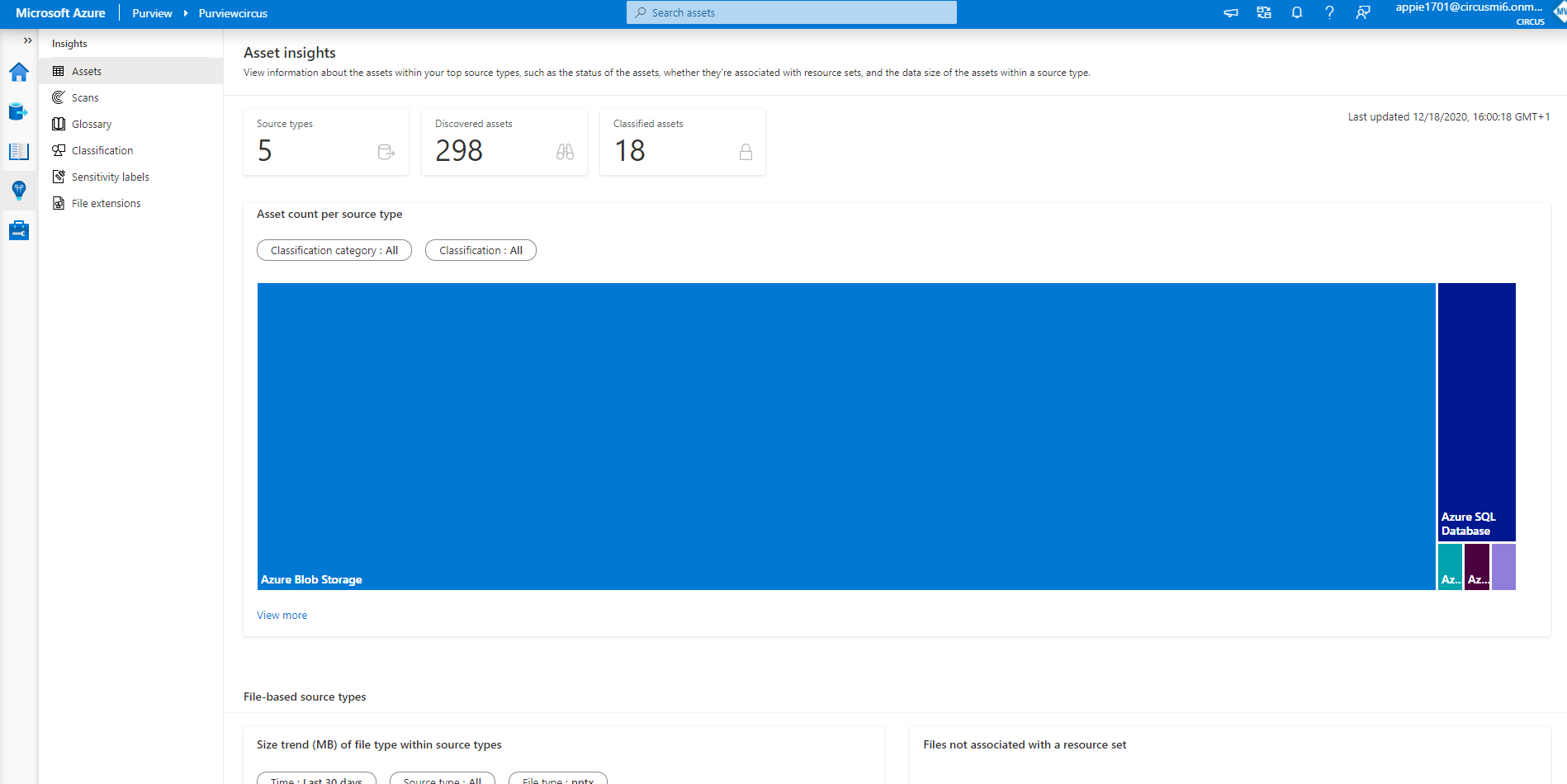Open the Classification: All filter
Viewport: 1567px width, 784px height.
coord(481,250)
